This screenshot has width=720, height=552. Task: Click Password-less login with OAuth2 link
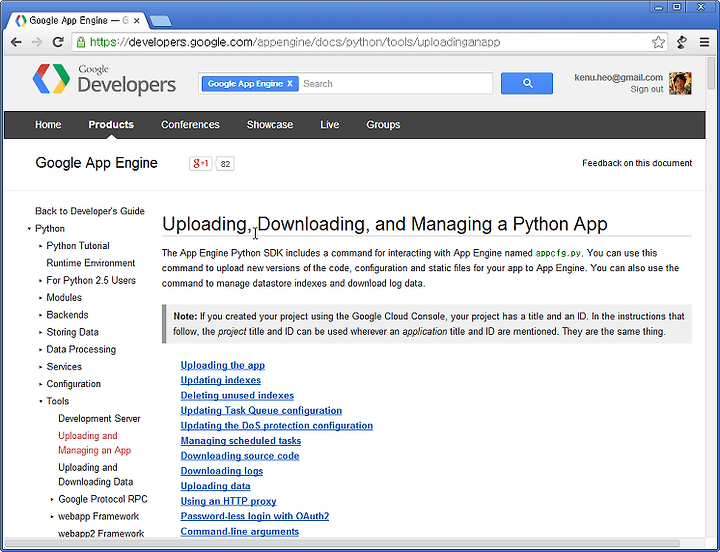(x=255, y=516)
